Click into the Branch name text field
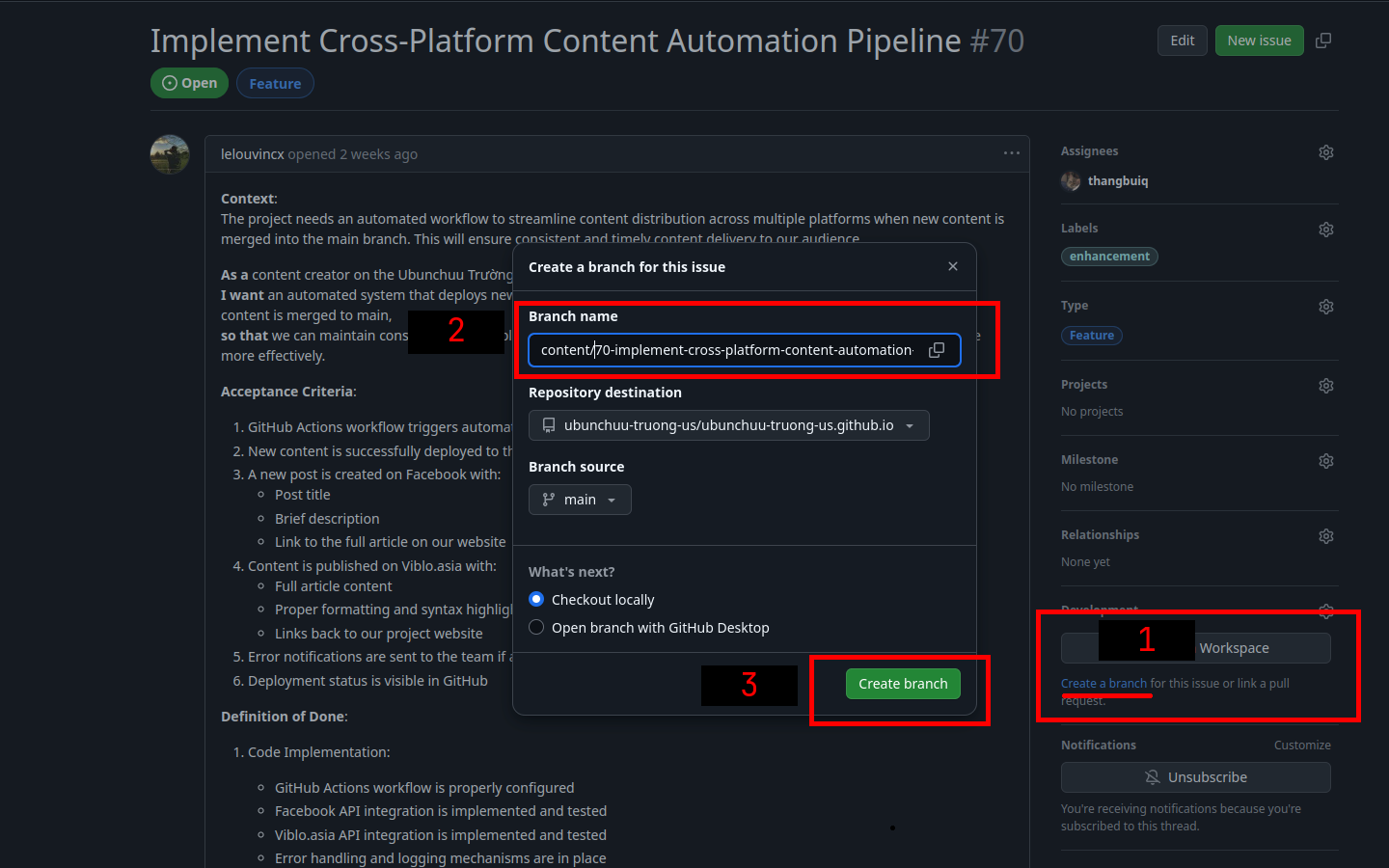This screenshot has width=1389, height=868. point(725,350)
